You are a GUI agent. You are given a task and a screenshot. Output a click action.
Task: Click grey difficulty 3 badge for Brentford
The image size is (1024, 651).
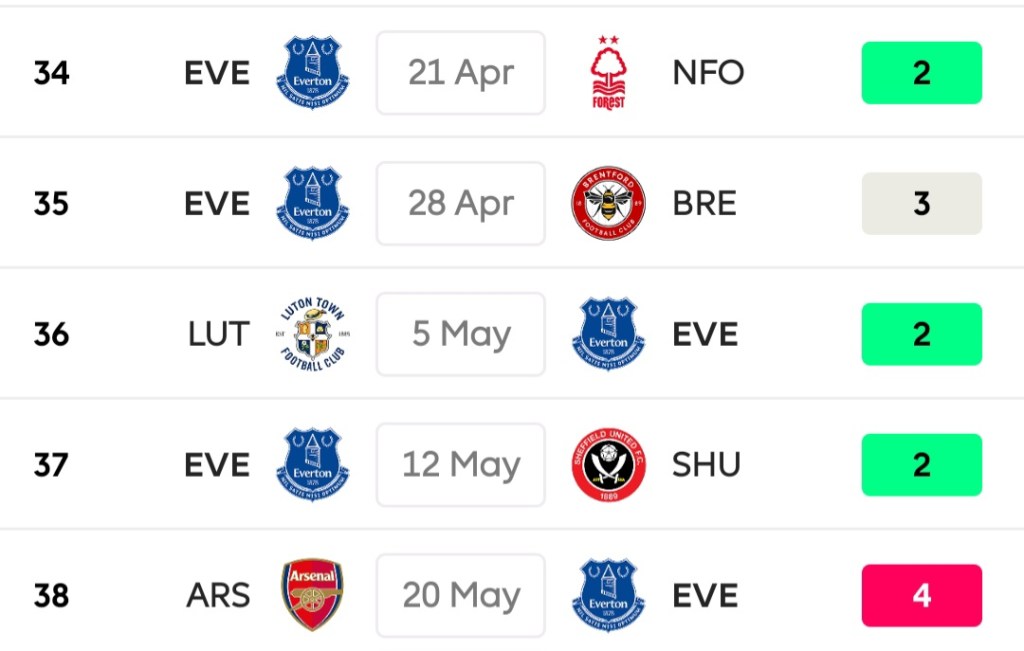coord(921,204)
